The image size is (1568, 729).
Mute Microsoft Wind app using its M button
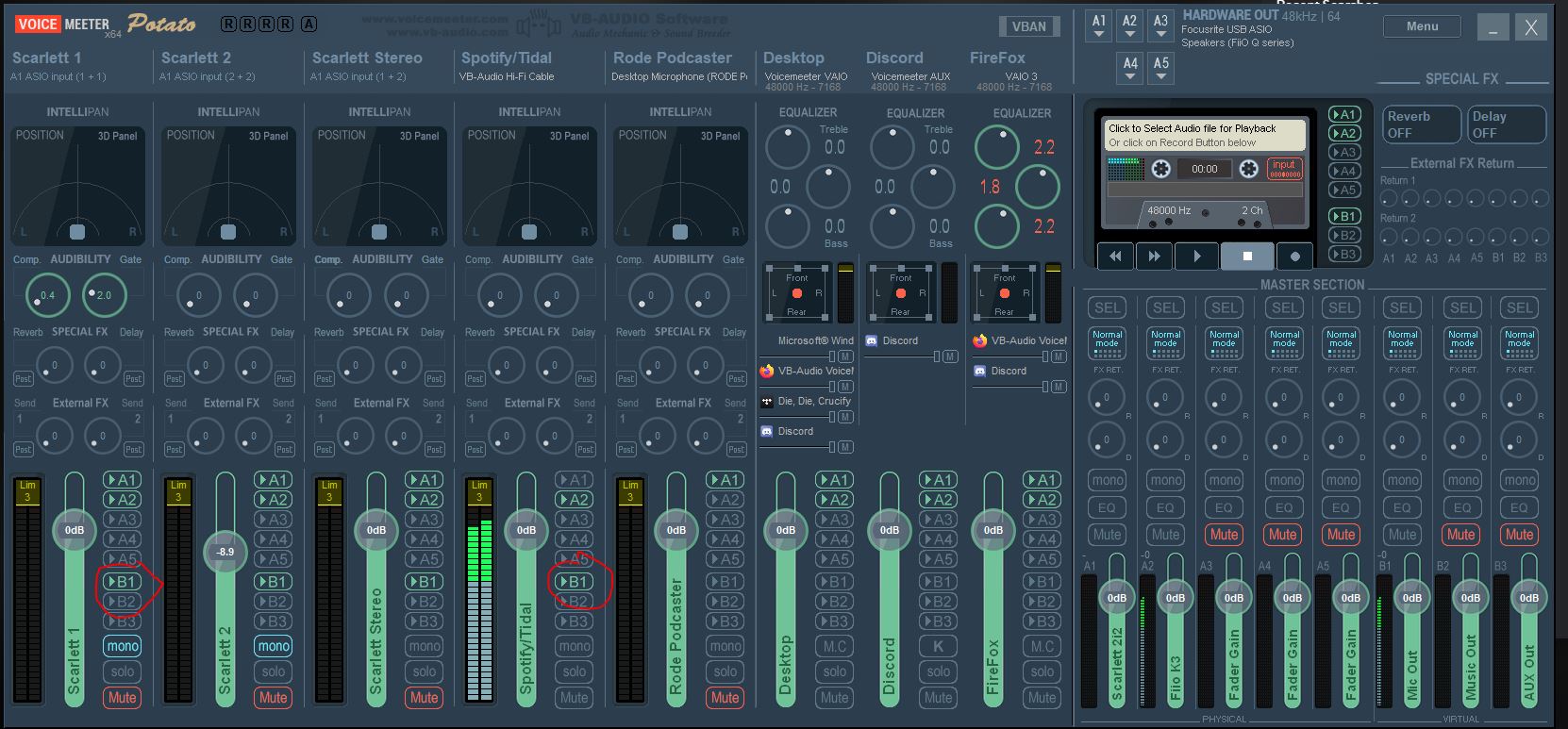(x=845, y=356)
